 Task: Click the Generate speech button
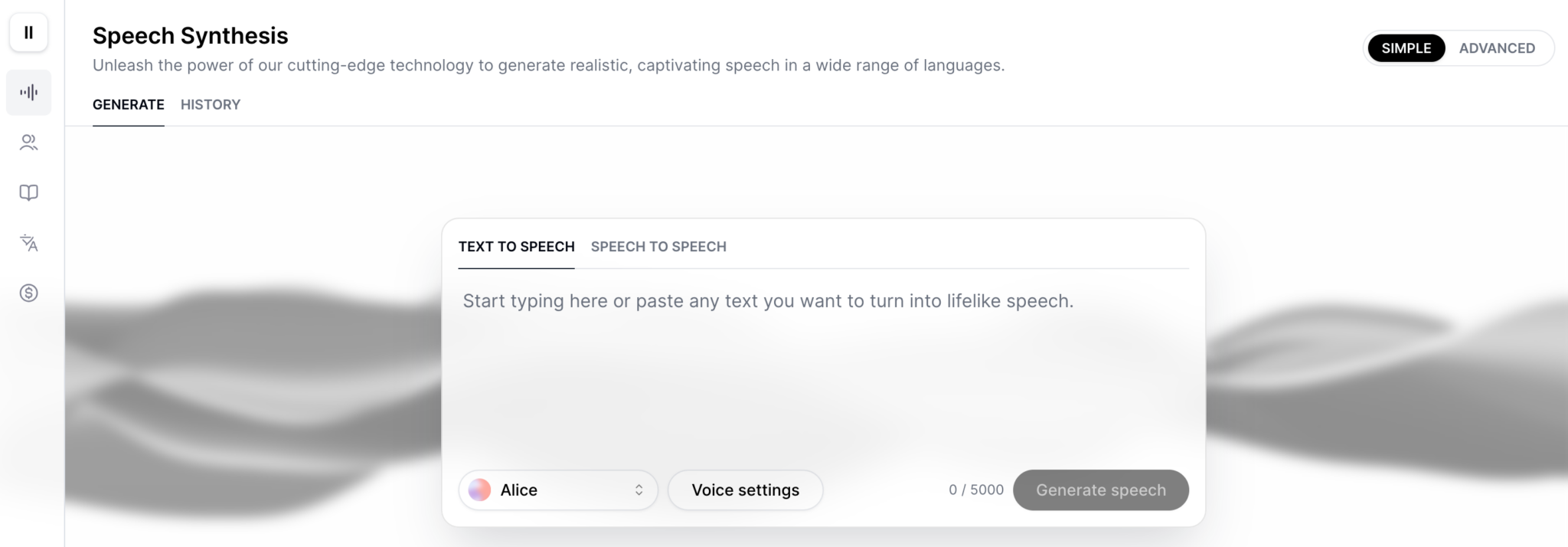point(1101,490)
